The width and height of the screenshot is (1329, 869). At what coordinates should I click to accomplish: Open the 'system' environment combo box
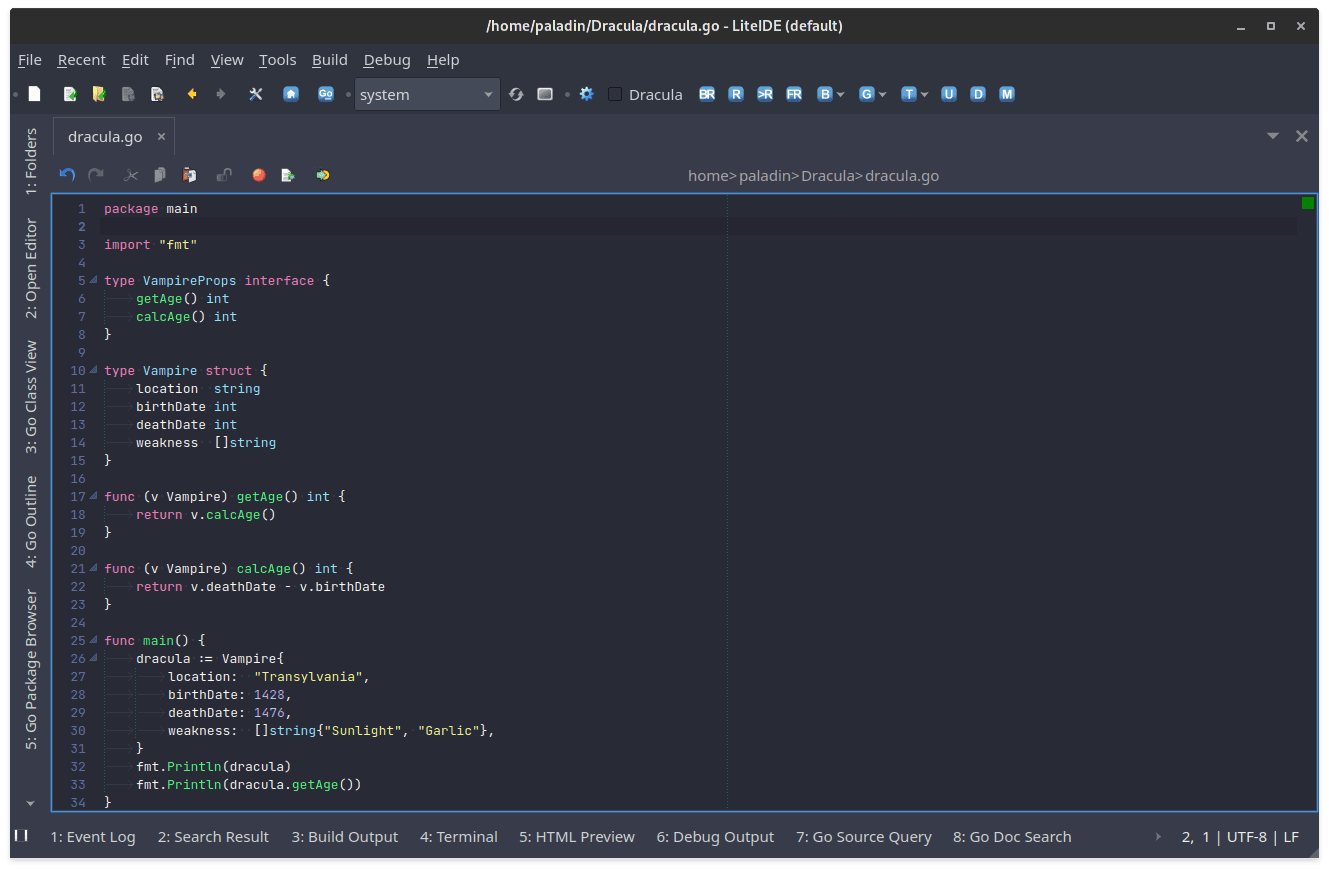tap(427, 93)
